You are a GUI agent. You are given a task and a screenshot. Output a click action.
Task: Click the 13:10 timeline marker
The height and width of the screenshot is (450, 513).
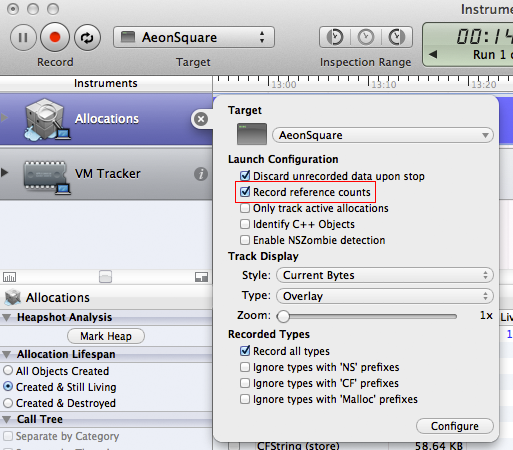click(384, 85)
